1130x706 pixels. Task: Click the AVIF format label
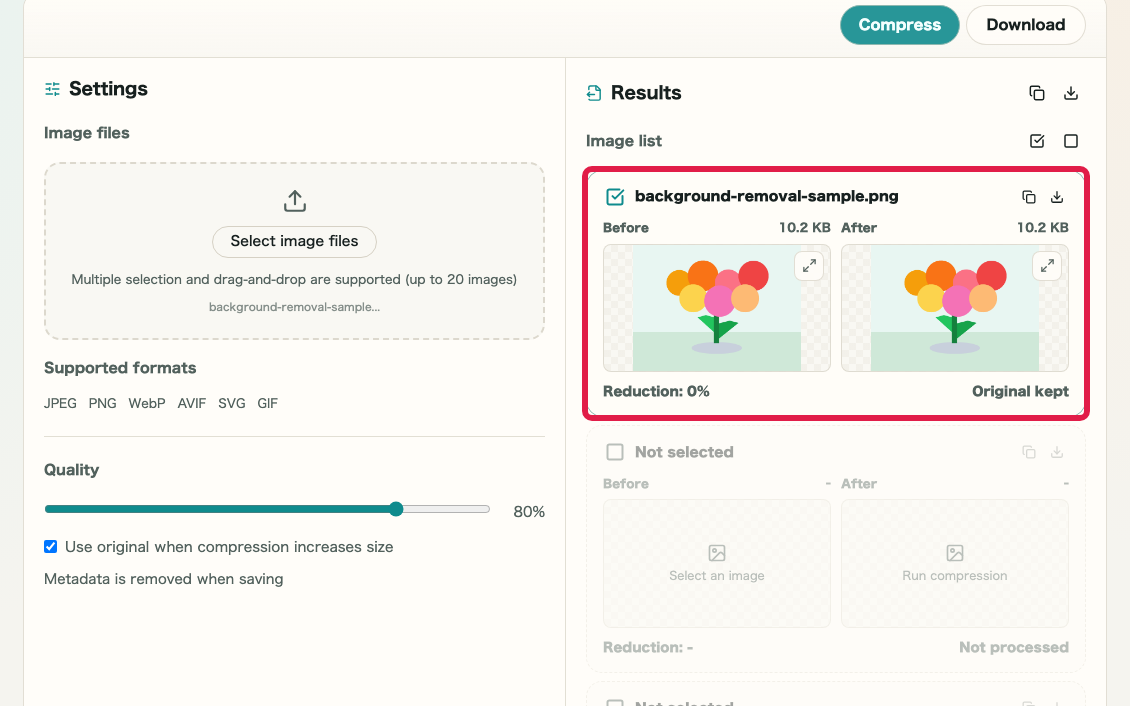(192, 403)
